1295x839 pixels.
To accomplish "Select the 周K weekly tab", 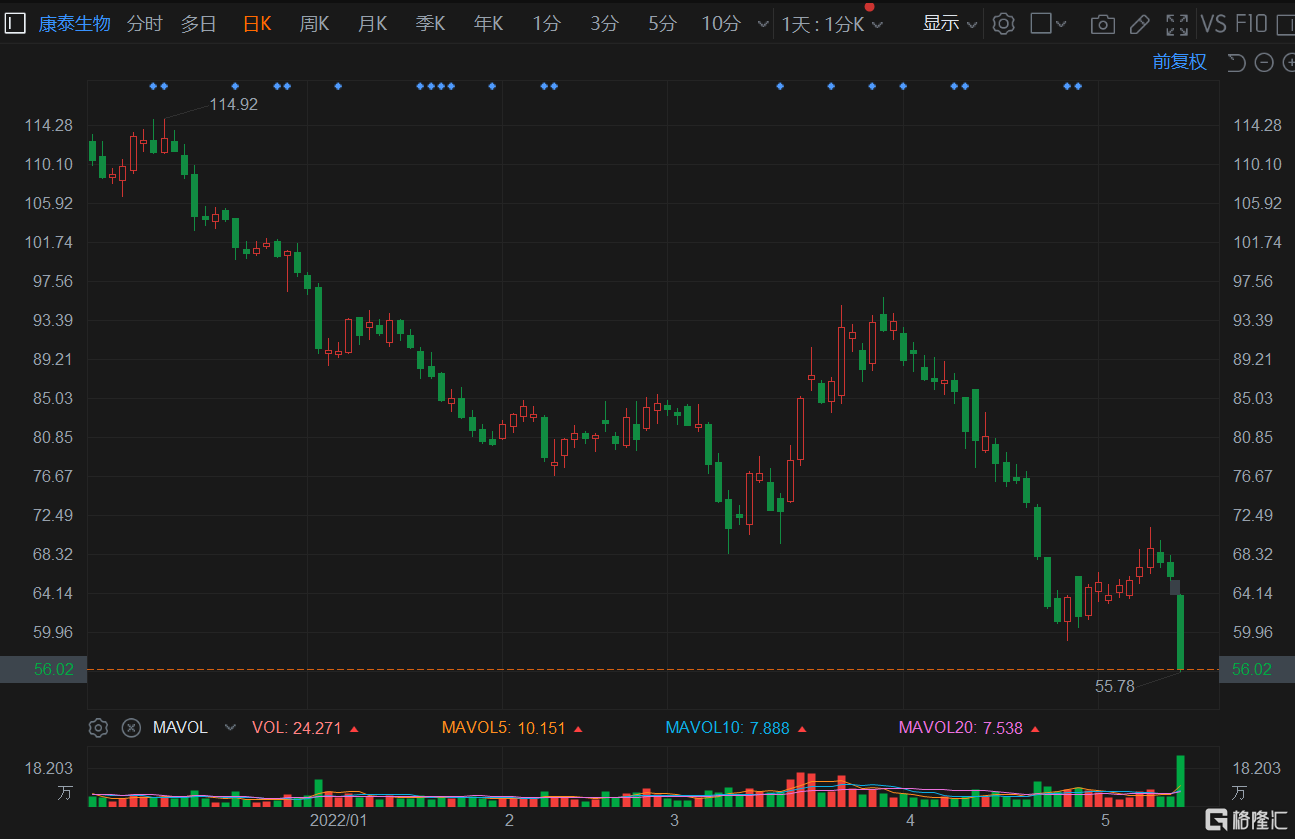I will [x=314, y=23].
